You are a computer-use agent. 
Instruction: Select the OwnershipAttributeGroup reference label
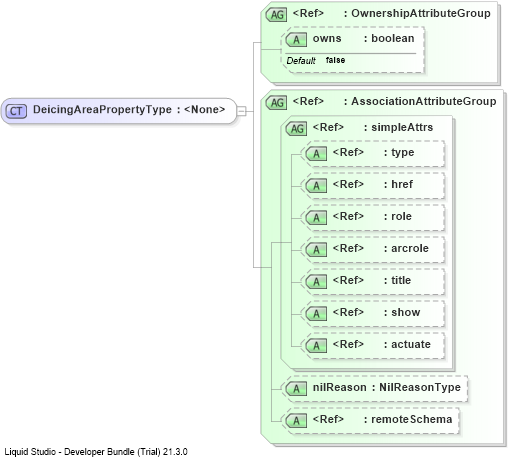pos(391,13)
